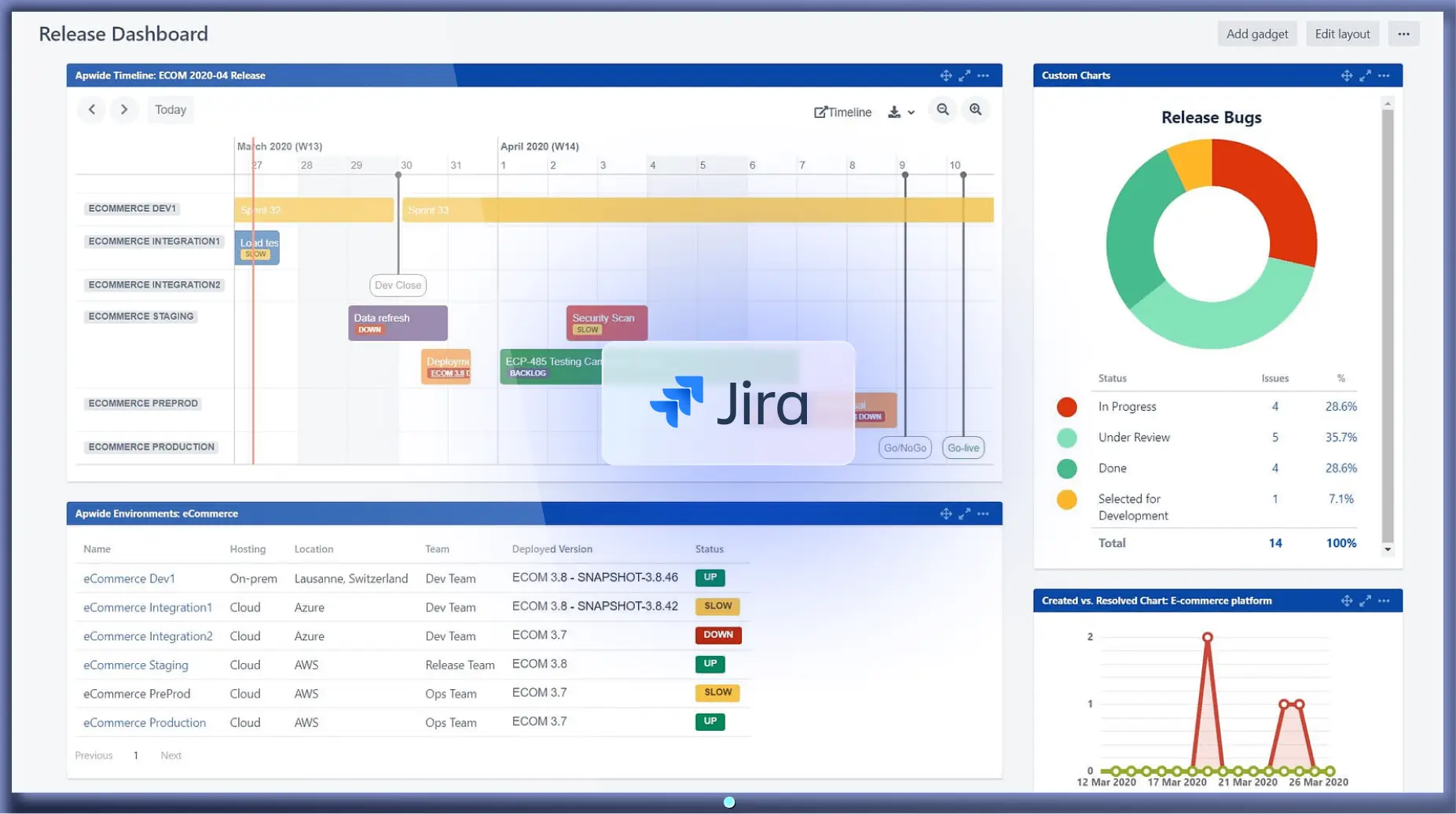Open Apwide Environments gadget options menu
Image resolution: width=1456 pixels, height=814 pixels.
(983, 514)
